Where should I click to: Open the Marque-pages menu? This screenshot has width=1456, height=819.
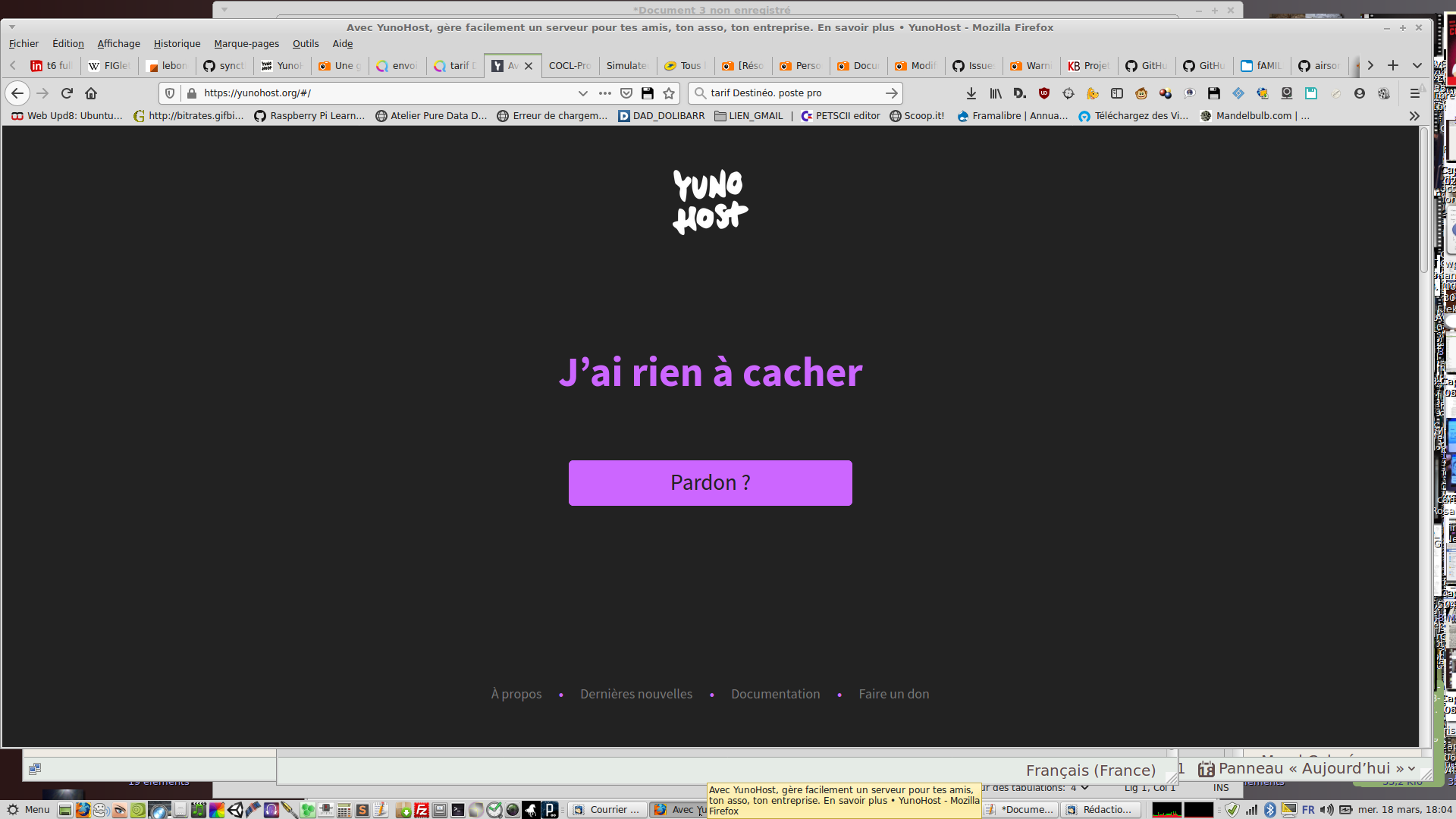coord(246,44)
